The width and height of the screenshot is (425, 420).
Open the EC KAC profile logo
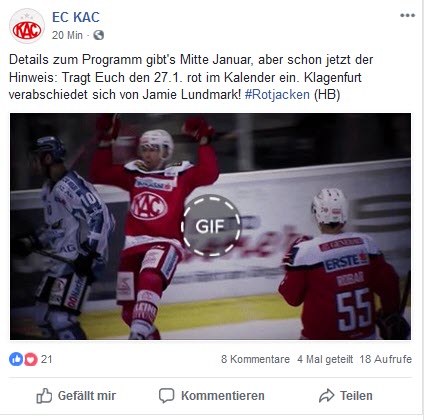tap(27, 26)
